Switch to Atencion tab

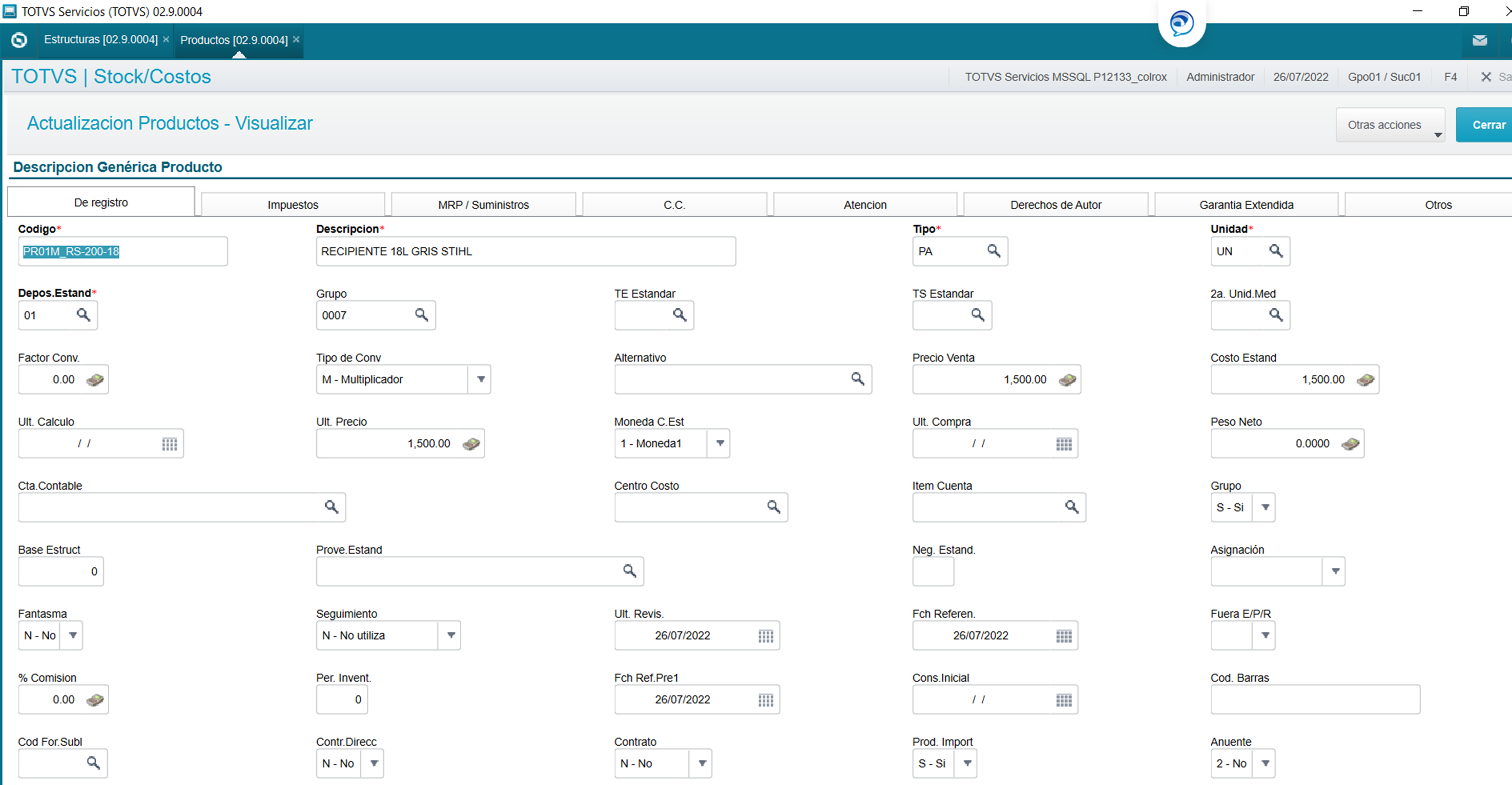tap(865, 205)
